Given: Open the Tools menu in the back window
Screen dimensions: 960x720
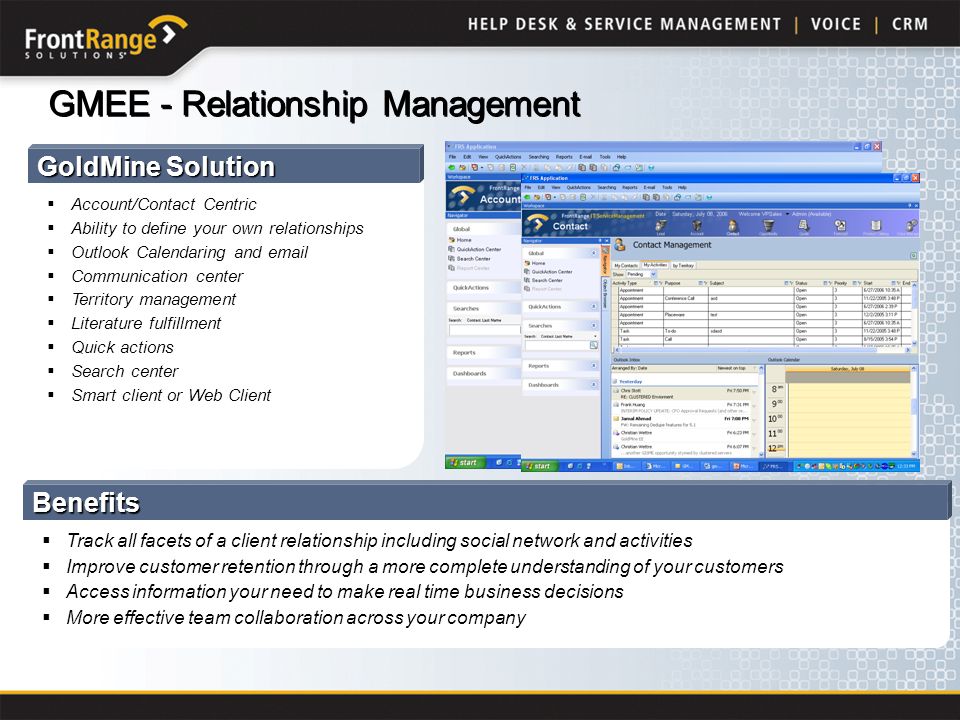Looking at the screenshot, I should tap(605, 157).
